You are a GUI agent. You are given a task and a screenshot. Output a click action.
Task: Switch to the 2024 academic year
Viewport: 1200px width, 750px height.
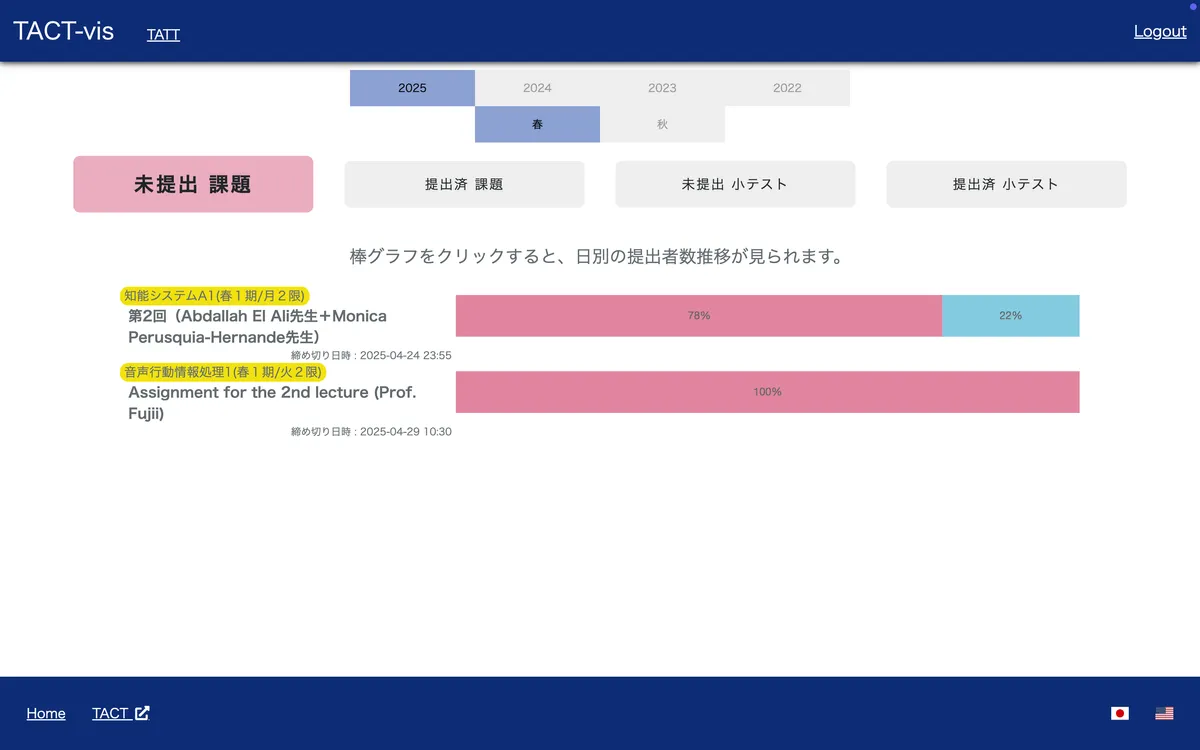coord(537,87)
